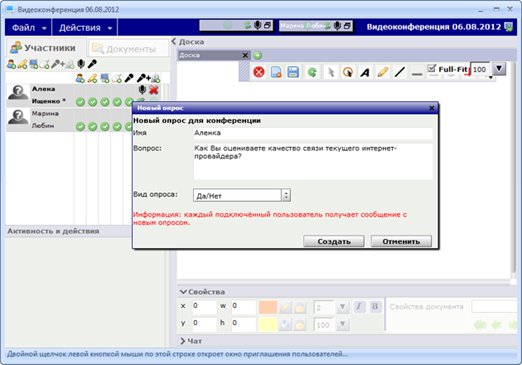Collapse the Доска panel with the chevron
Viewport: 522px width, 365px height.
(174, 42)
